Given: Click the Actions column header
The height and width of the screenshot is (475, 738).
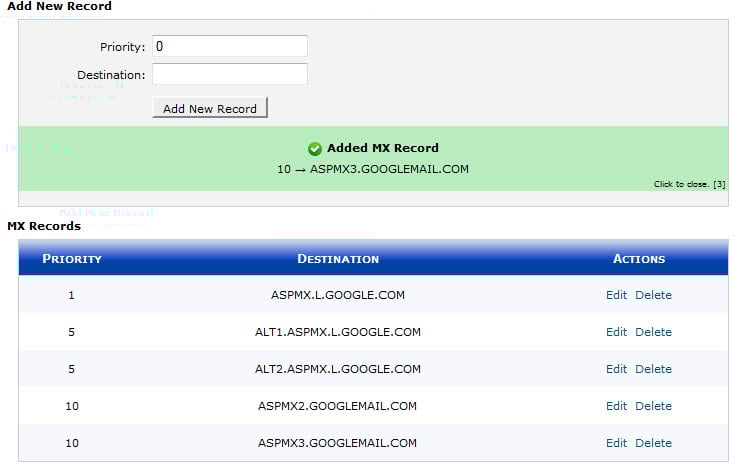Looking at the screenshot, I should click(639, 258).
